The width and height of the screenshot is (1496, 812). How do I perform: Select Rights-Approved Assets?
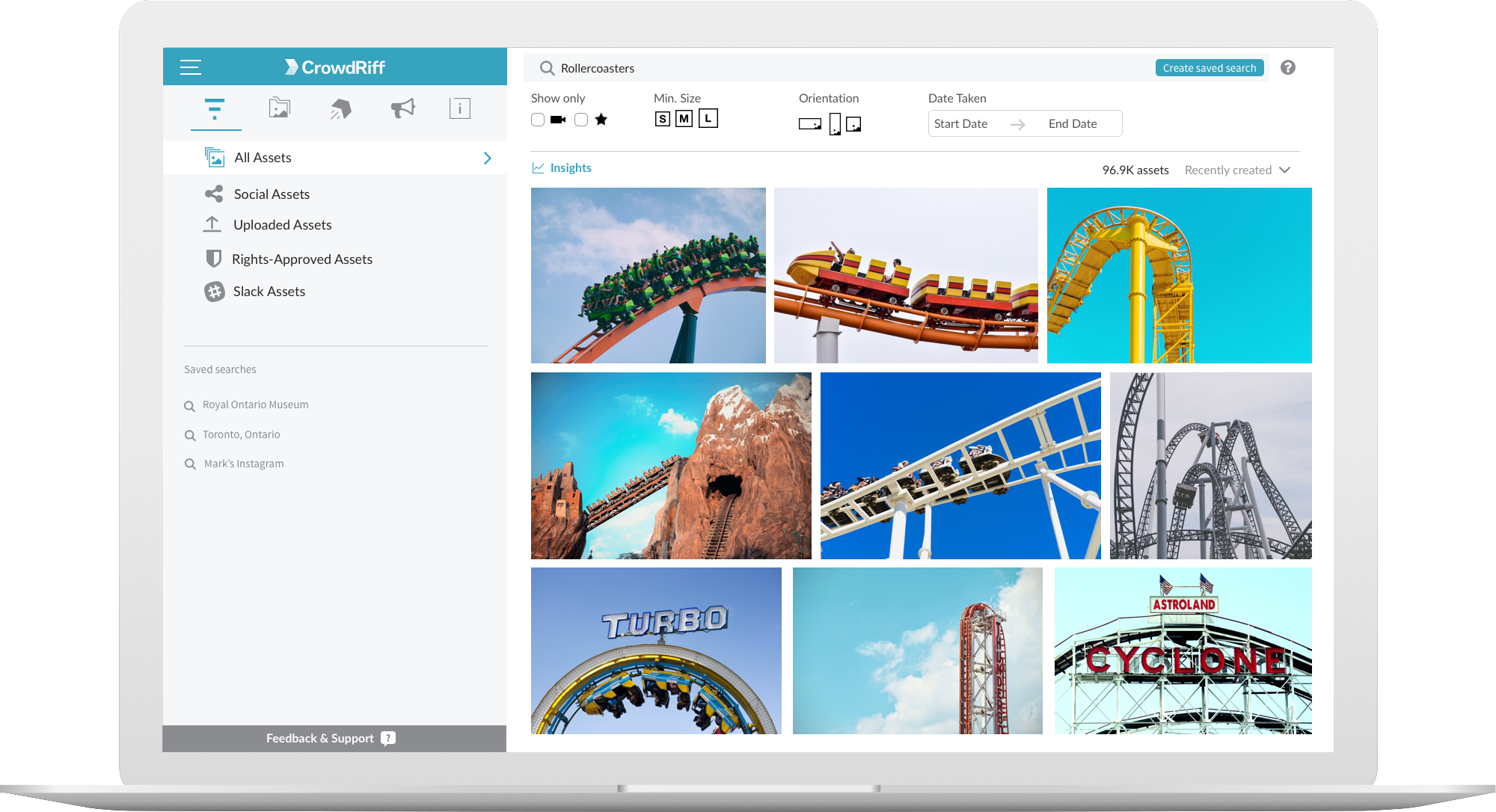pos(302,259)
